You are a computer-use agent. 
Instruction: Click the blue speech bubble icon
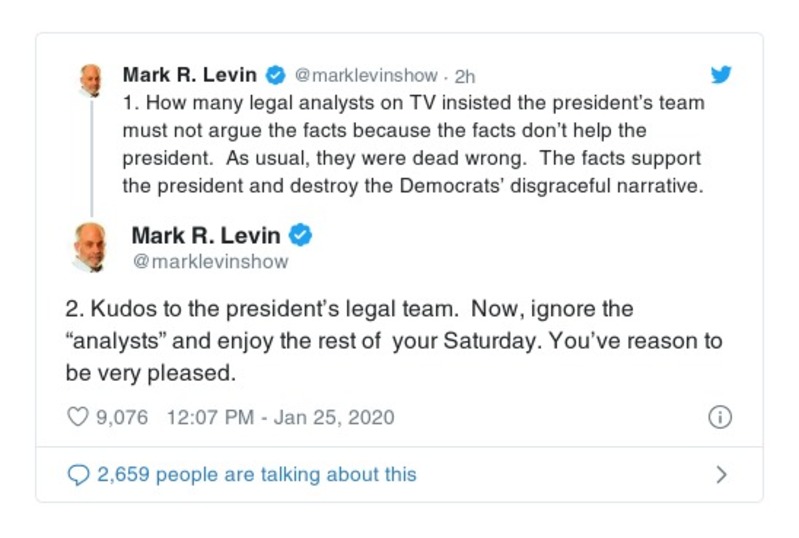point(77,475)
